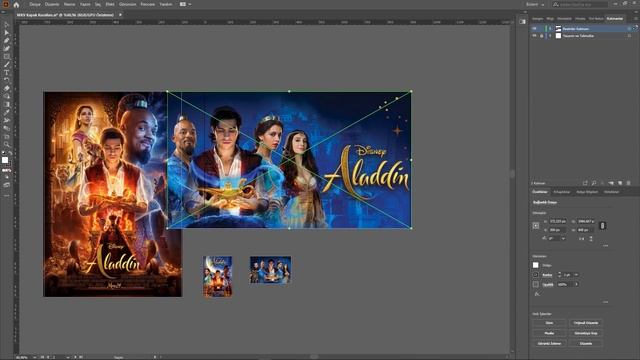Expand the locked second layer's contents arrow
Viewport: 640px width, 360px height.
pos(550,36)
